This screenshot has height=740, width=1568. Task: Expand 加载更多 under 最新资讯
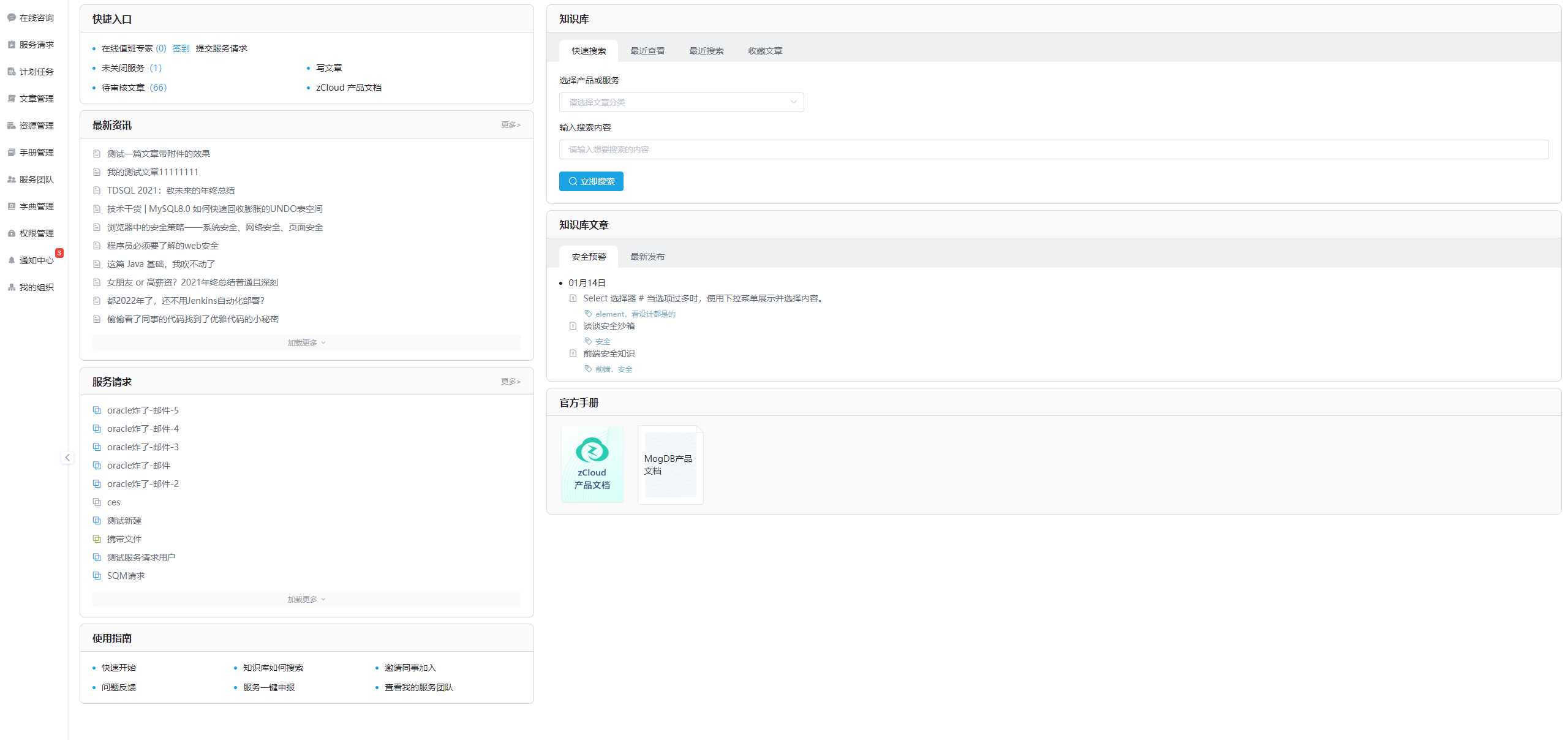[x=306, y=342]
